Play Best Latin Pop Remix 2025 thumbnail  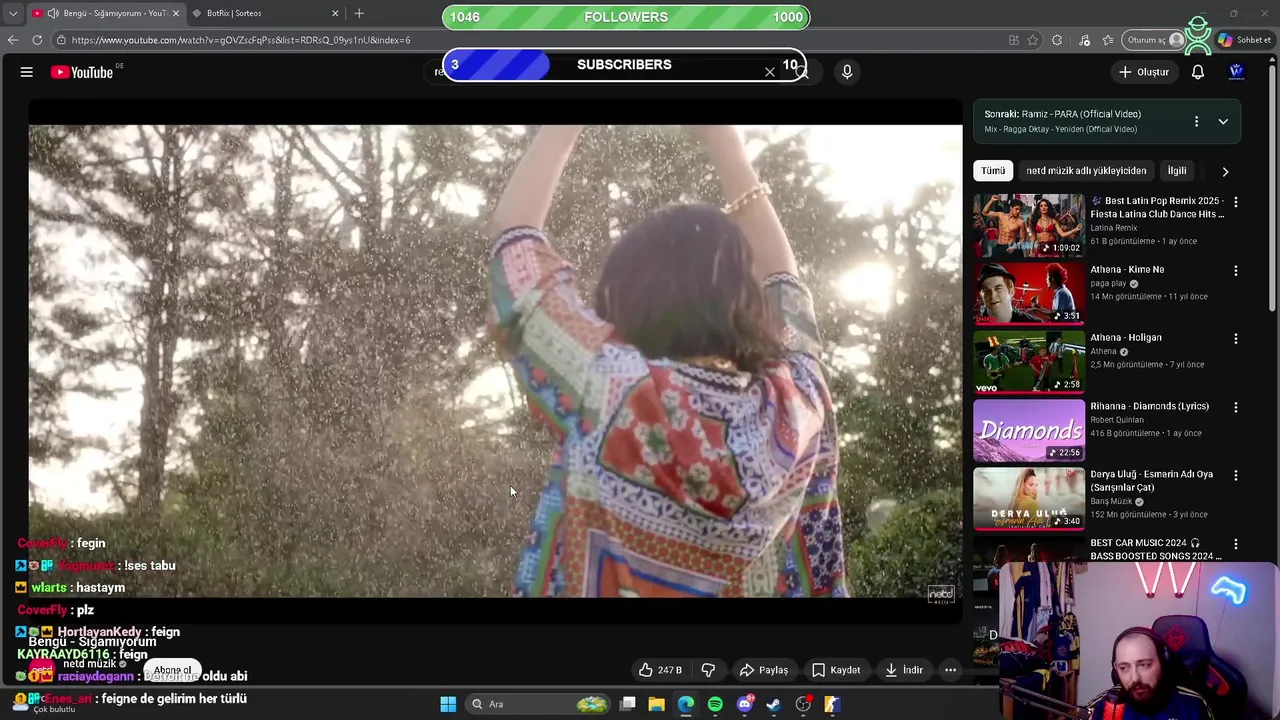tap(1029, 225)
